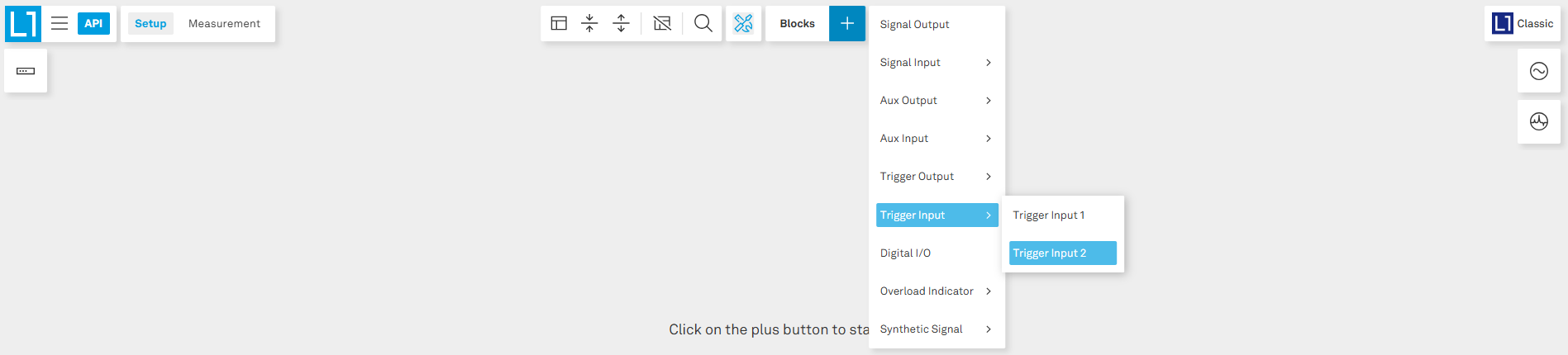
Task: Choose Digital I/O menu entry
Action: click(x=906, y=253)
